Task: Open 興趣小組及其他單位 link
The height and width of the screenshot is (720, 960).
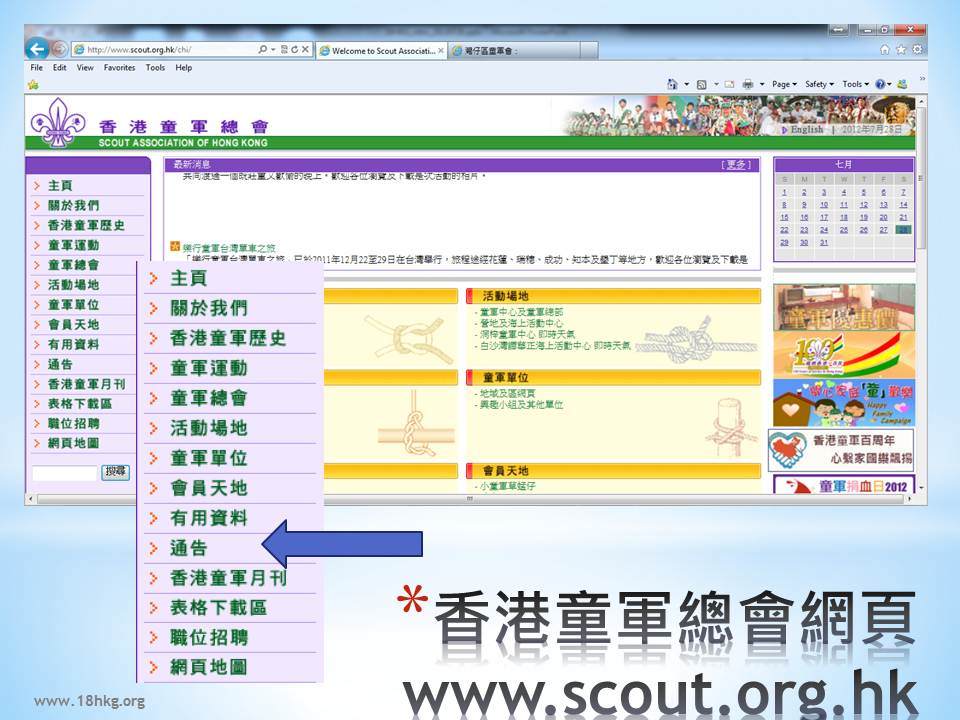Action: pos(521,405)
